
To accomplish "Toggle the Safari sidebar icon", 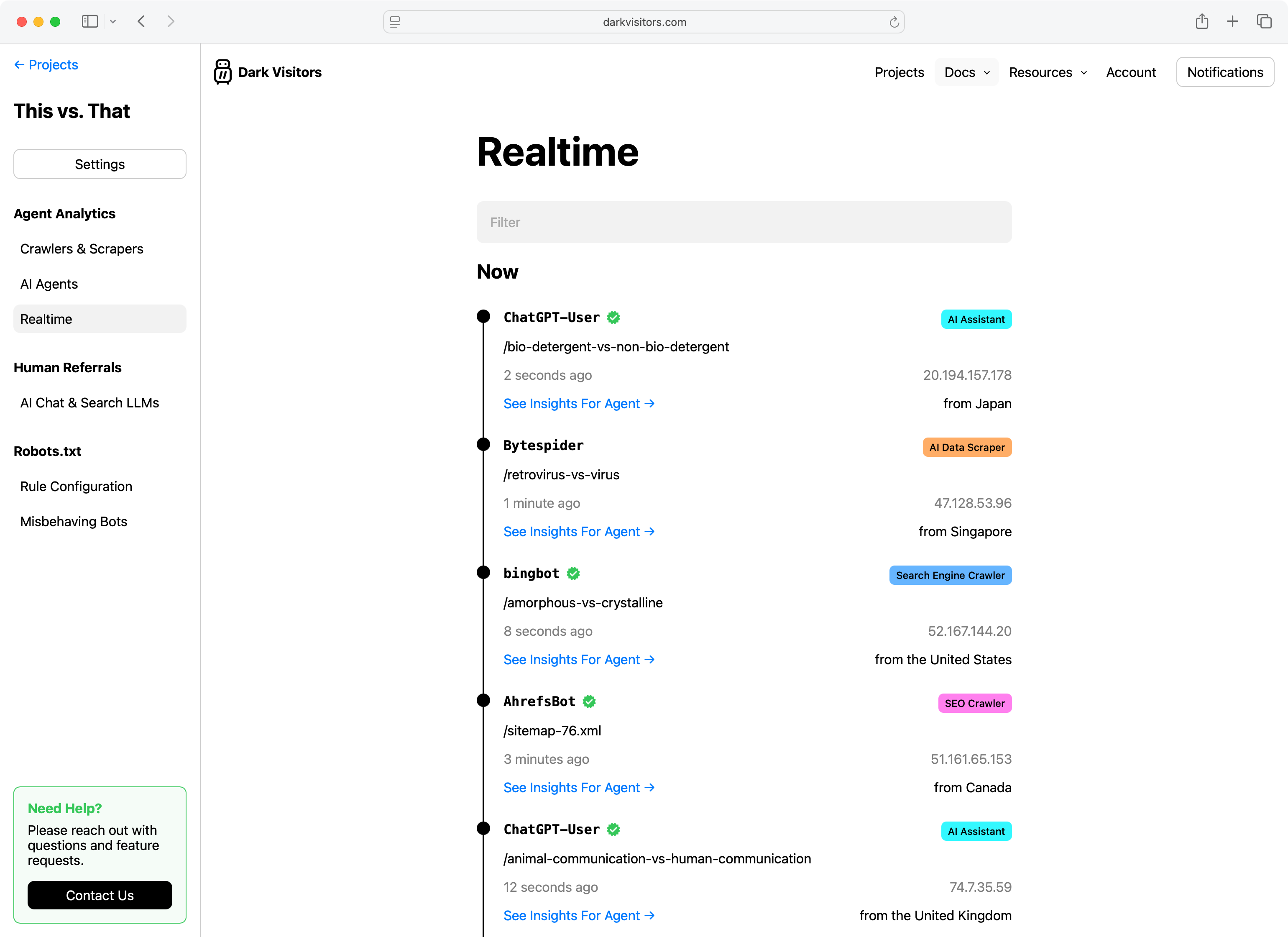I will (x=90, y=22).
